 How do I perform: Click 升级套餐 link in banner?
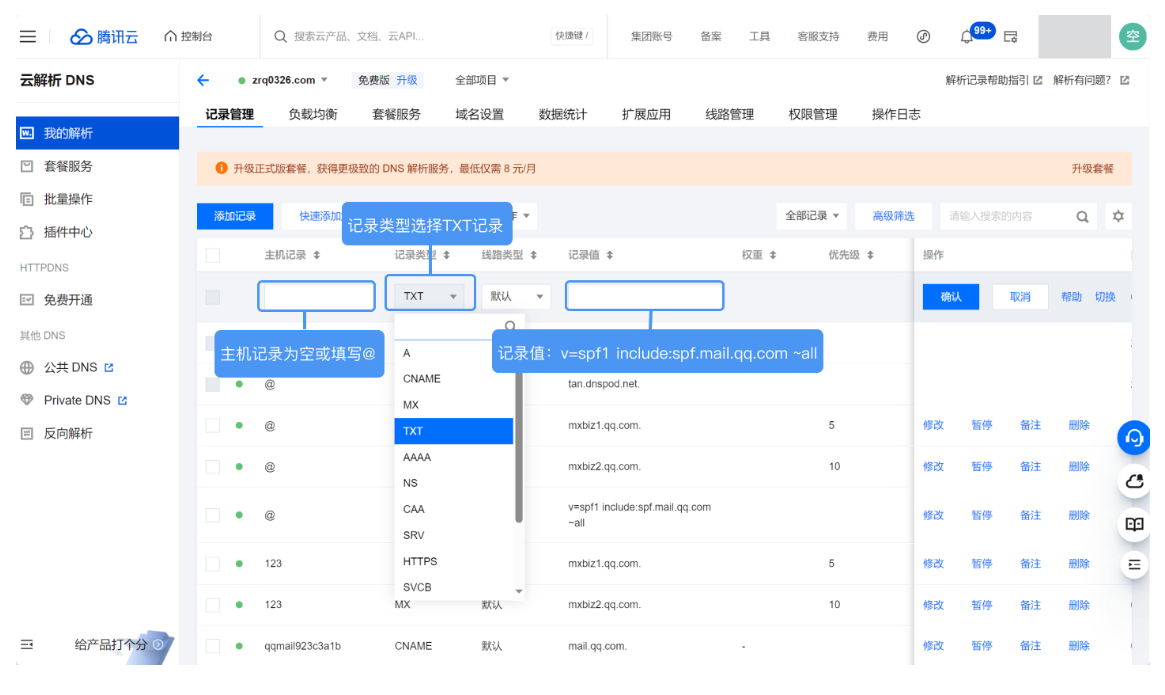point(1092,169)
